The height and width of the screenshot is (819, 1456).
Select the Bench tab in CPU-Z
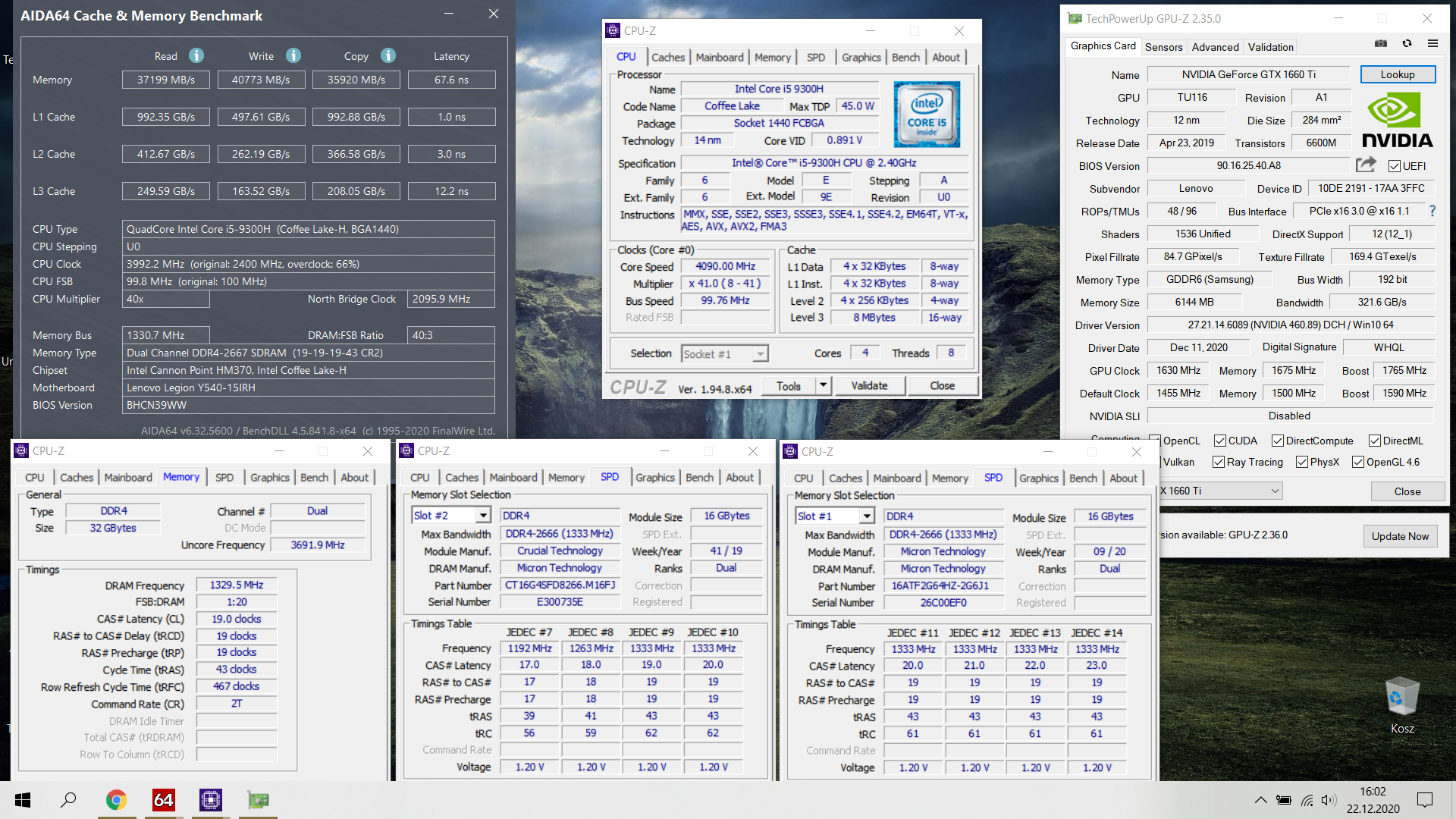pos(906,56)
